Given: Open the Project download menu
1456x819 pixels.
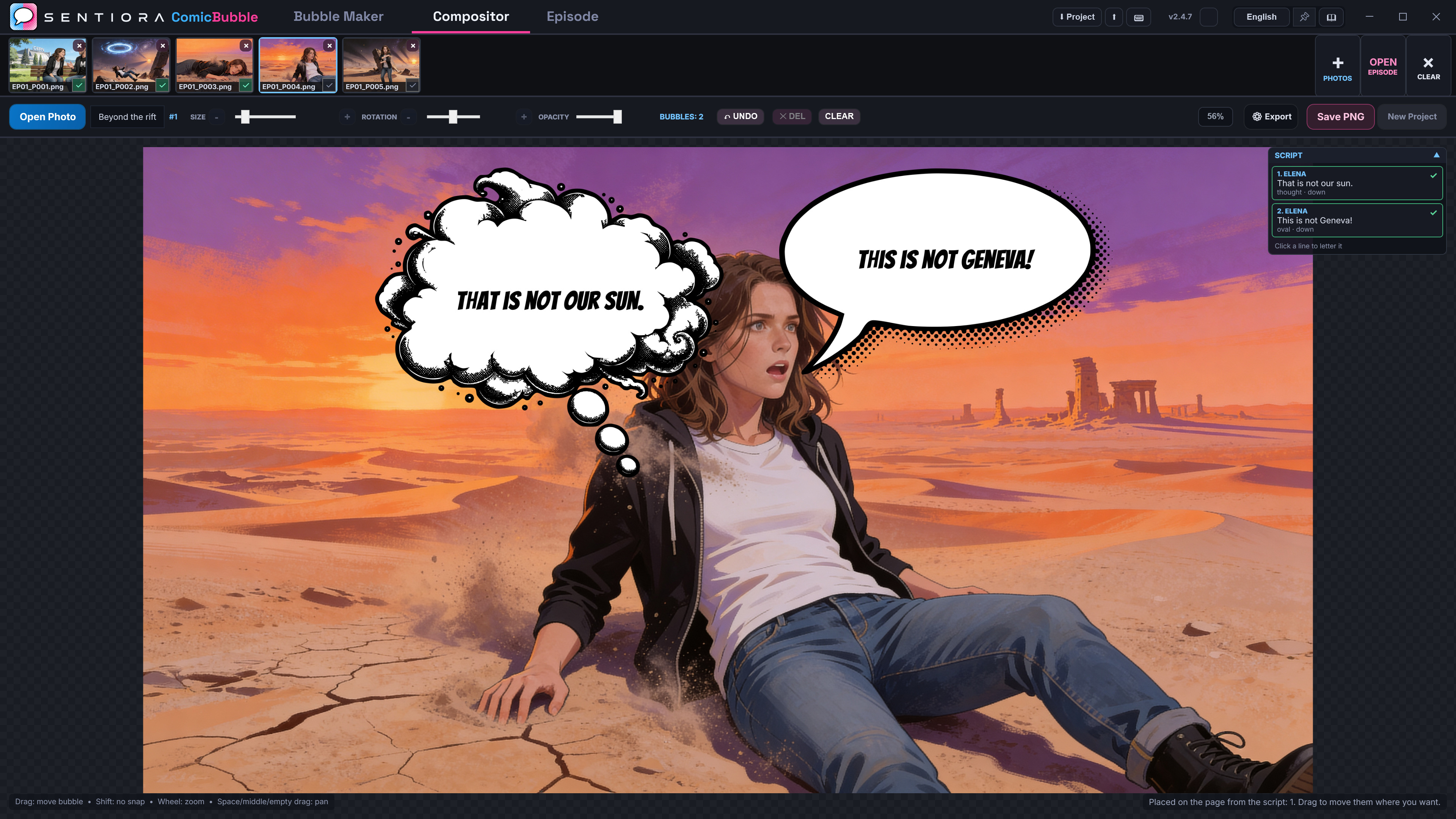Looking at the screenshot, I should (1077, 17).
